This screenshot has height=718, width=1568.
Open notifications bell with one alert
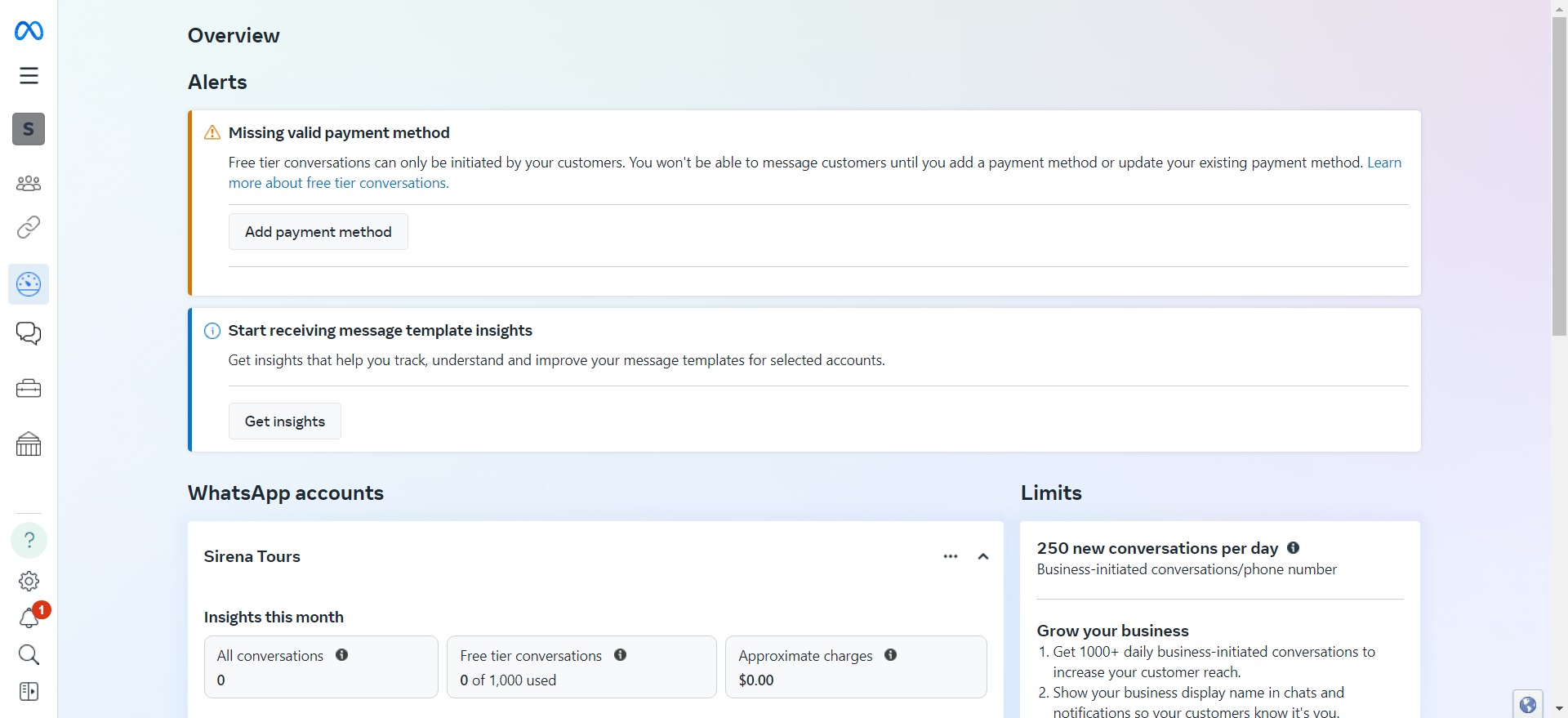29,617
